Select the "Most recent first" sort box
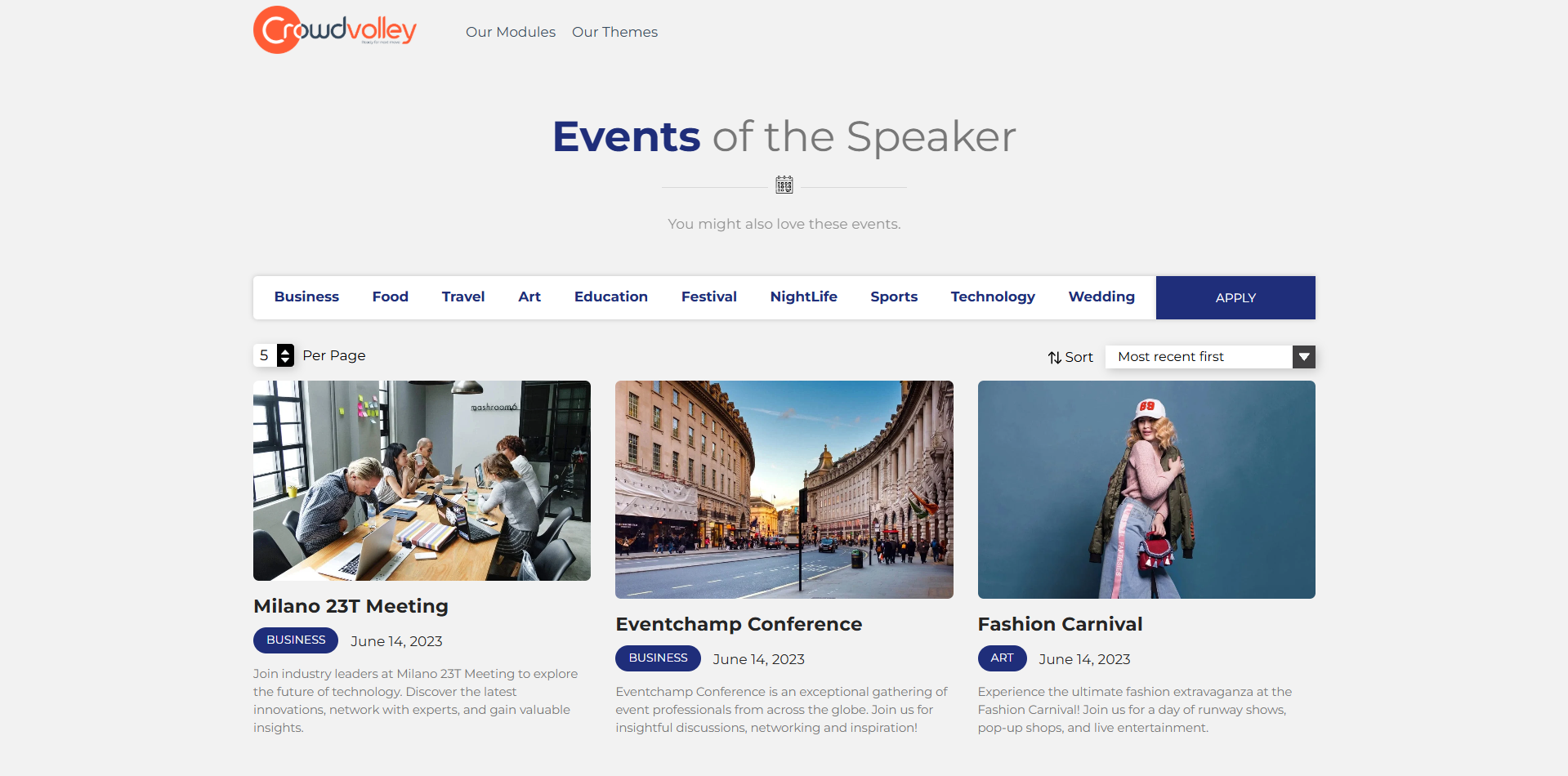Image resolution: width=1568 pixels, height=776 pixels. [1199, 357]
